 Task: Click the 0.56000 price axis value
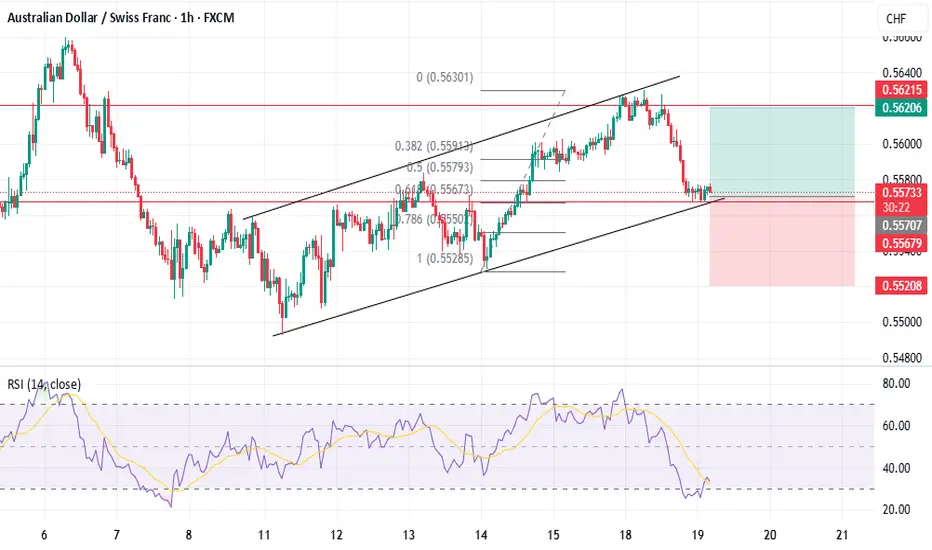click(902, 144)
